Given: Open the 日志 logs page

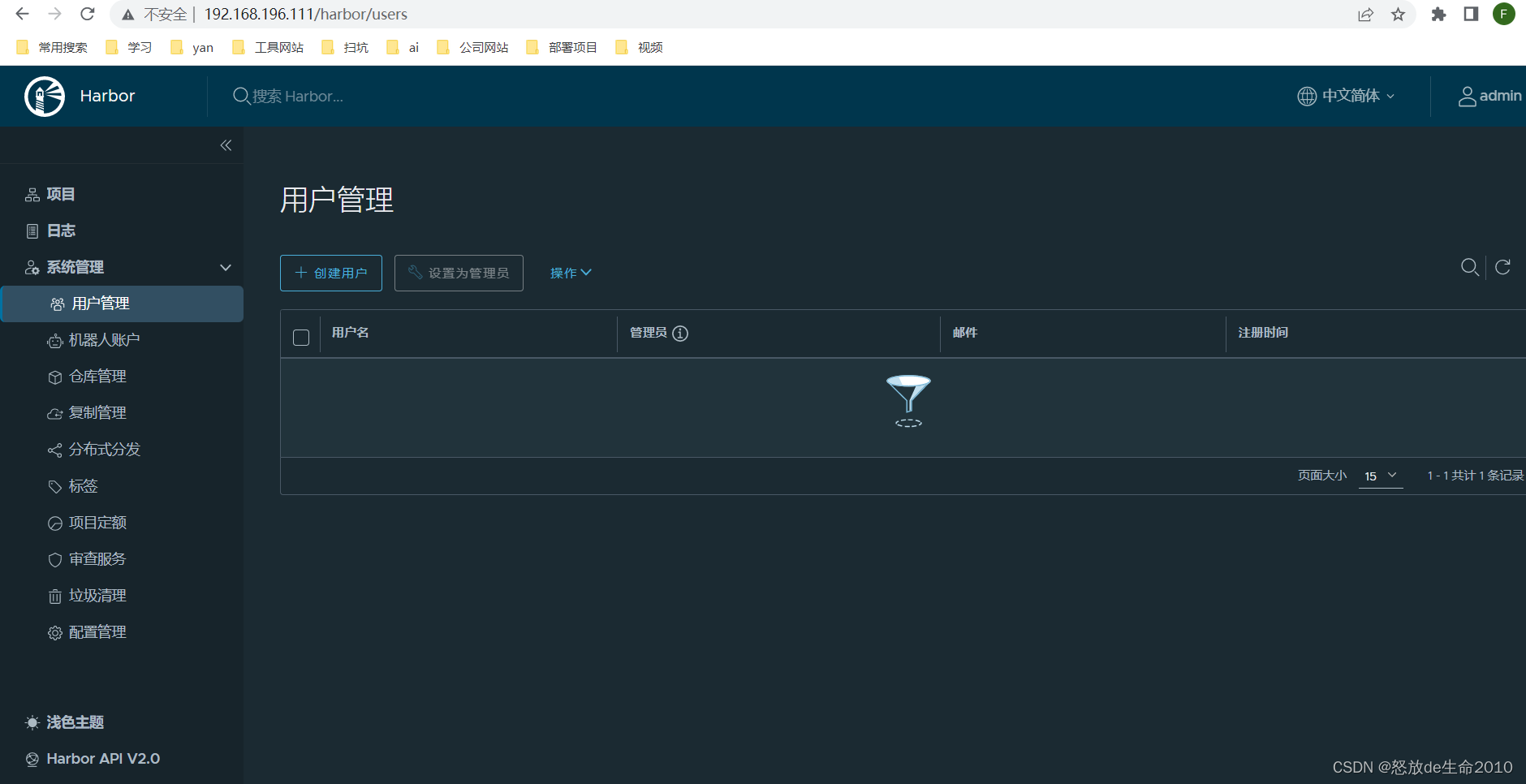Looking at the screenshot, I should click(x=61, y=230).
